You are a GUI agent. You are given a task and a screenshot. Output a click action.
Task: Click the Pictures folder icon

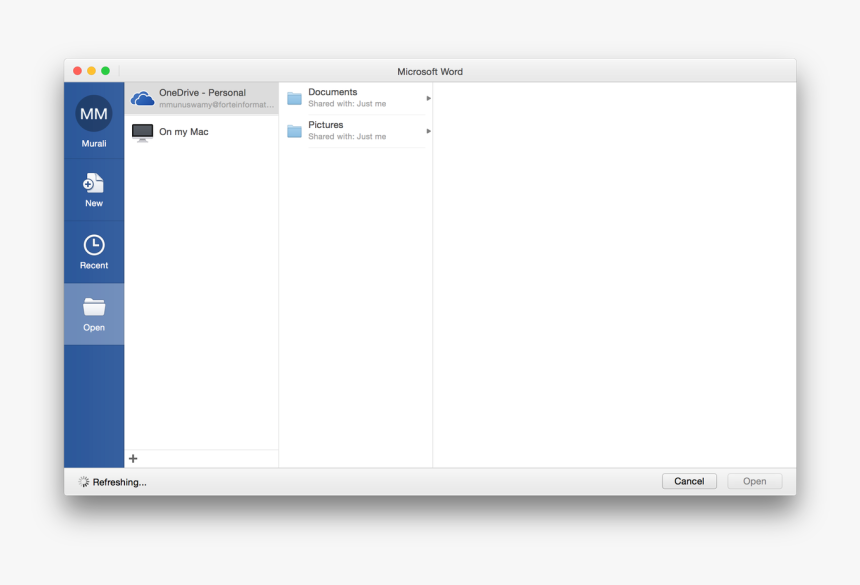(295, 132)
